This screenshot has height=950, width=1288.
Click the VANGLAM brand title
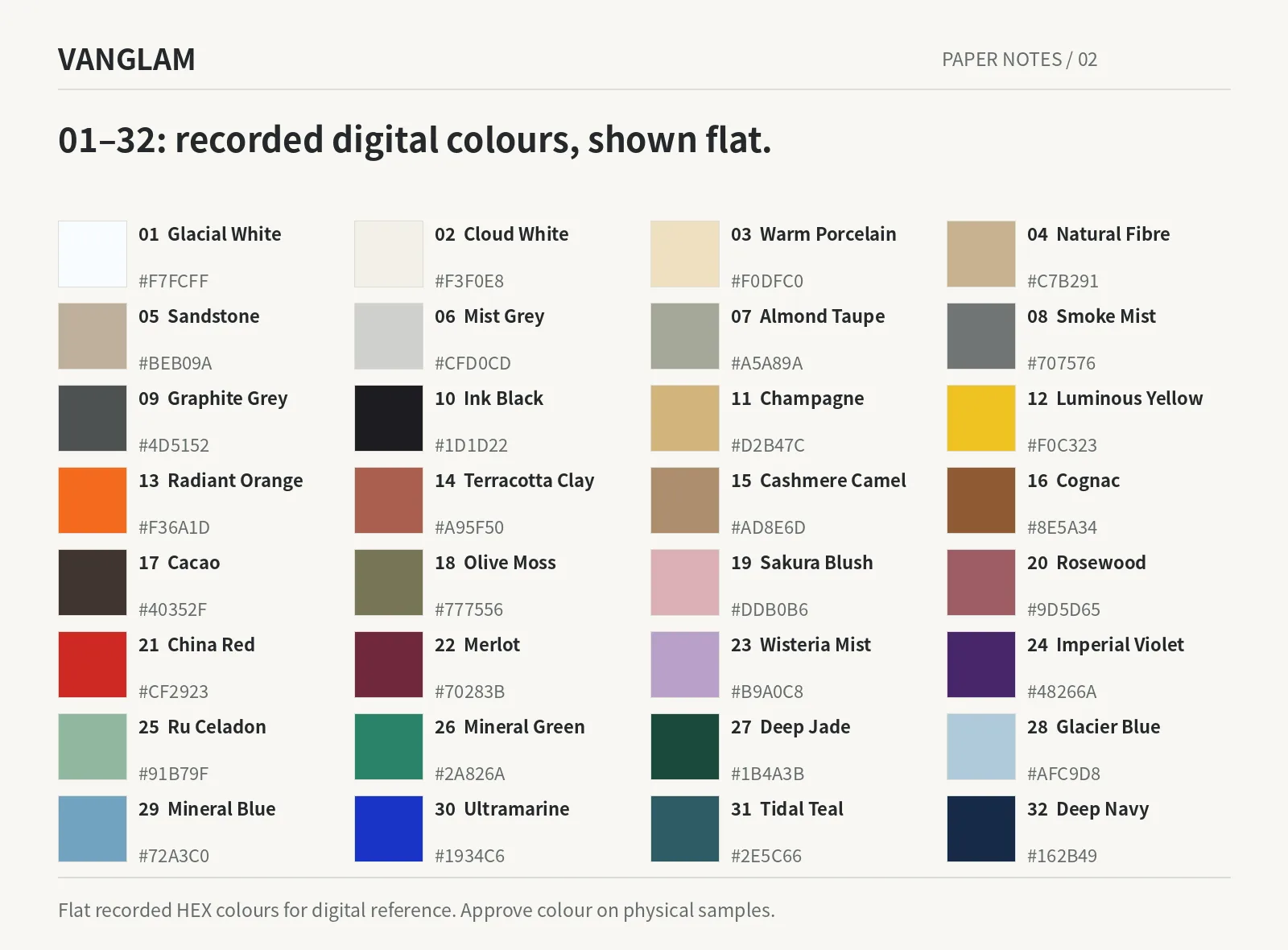[126, 60]
